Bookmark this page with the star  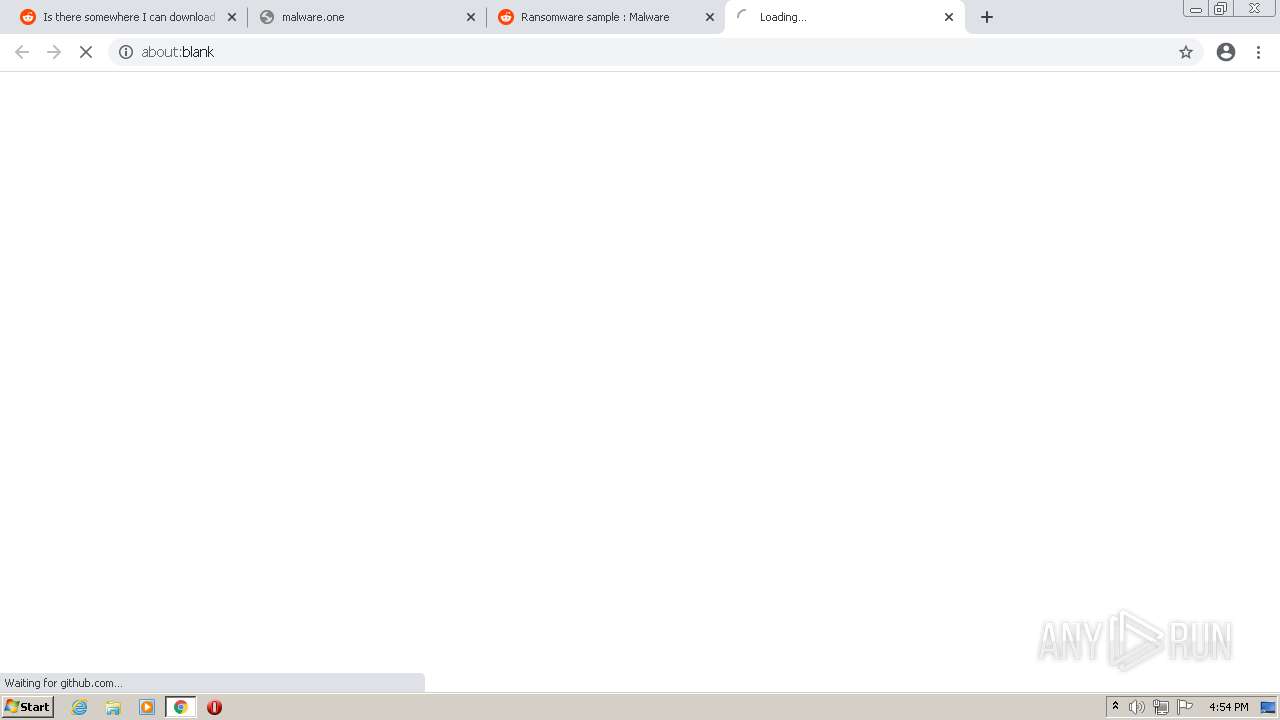[x=1186, y=52]
